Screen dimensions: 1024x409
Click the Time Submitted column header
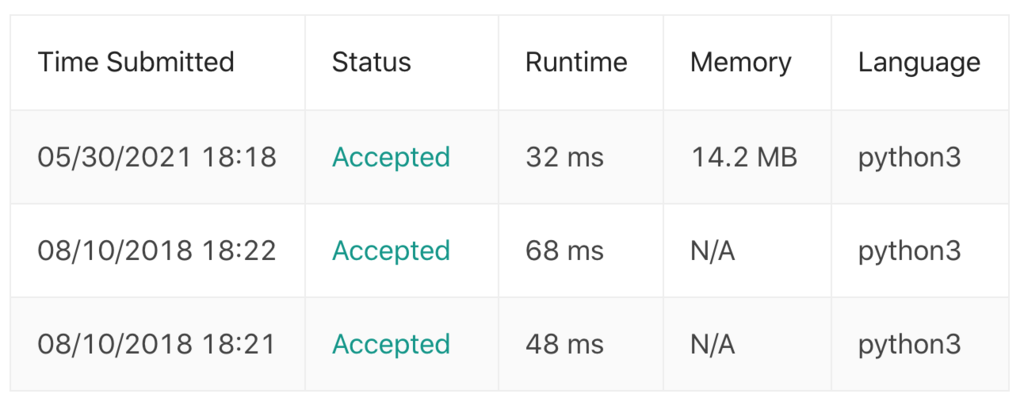[136, 63]
